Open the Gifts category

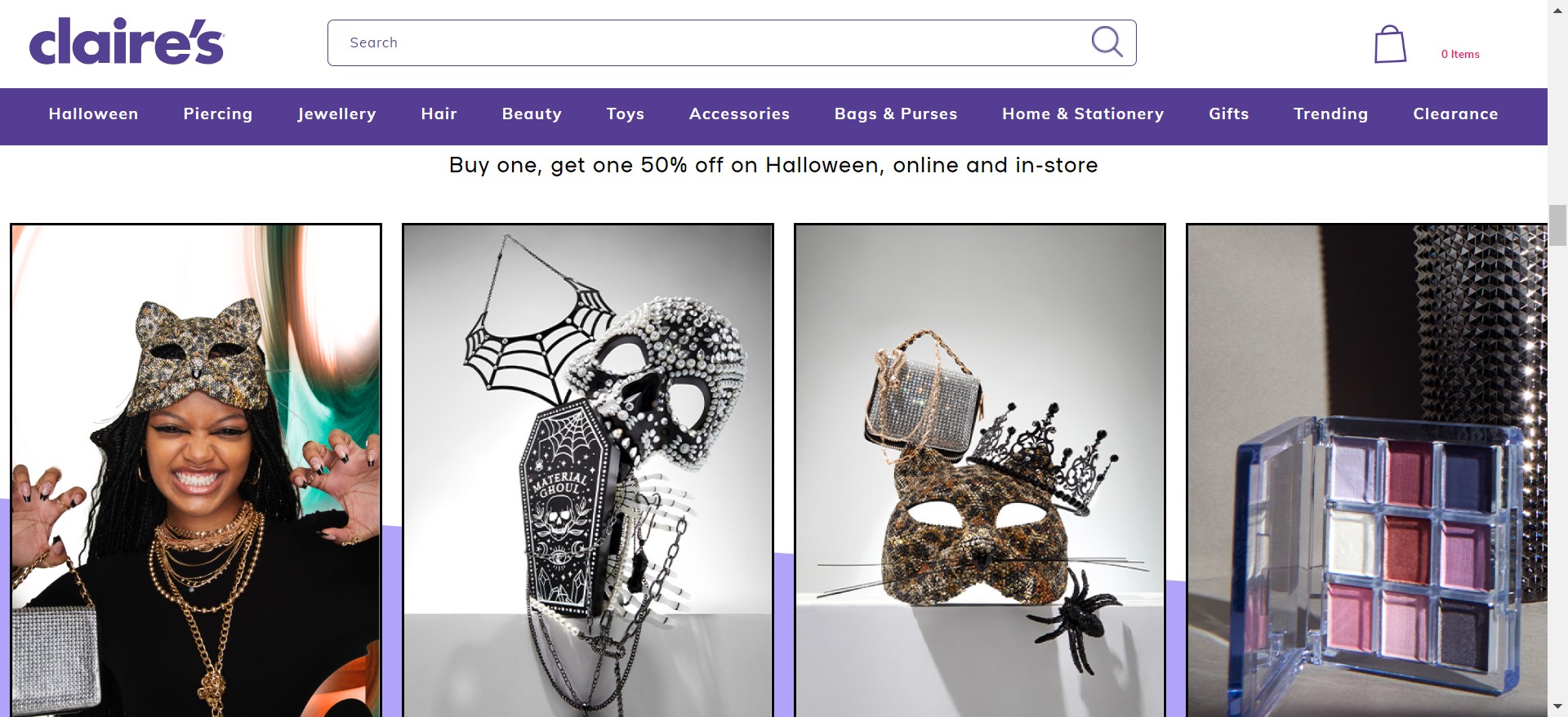[1229, 114]
